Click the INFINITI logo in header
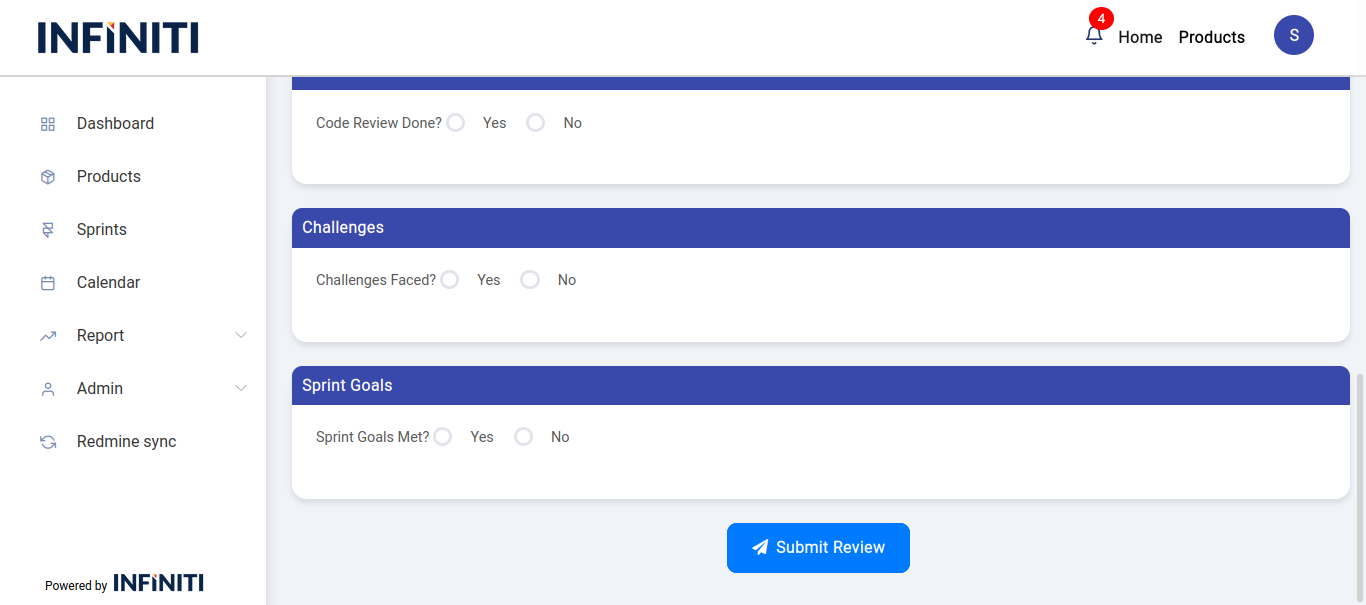Screen dimensions: 1366x605 [118, 37]
